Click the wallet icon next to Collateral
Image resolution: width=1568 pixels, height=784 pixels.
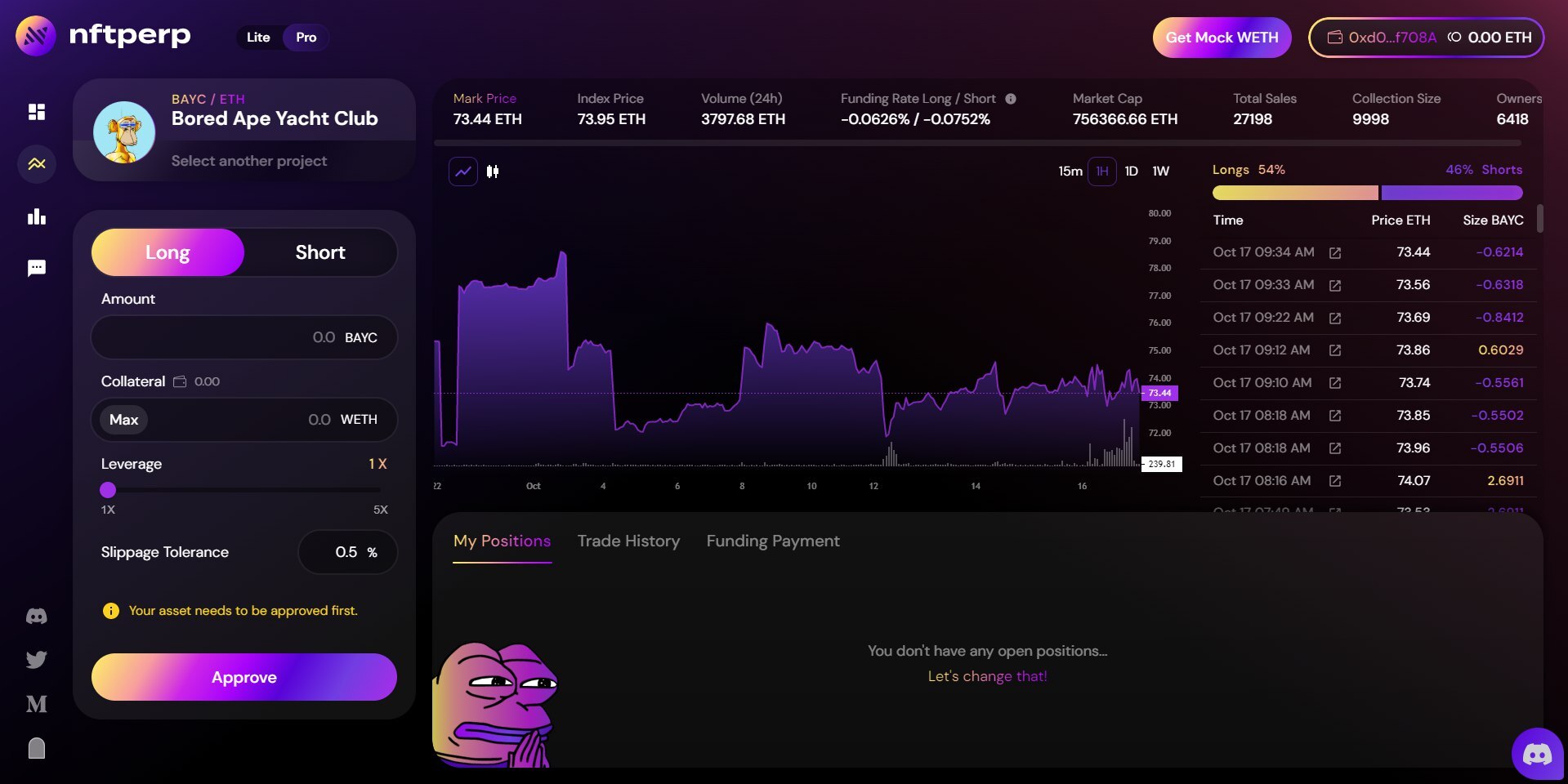tap(180, 381)
